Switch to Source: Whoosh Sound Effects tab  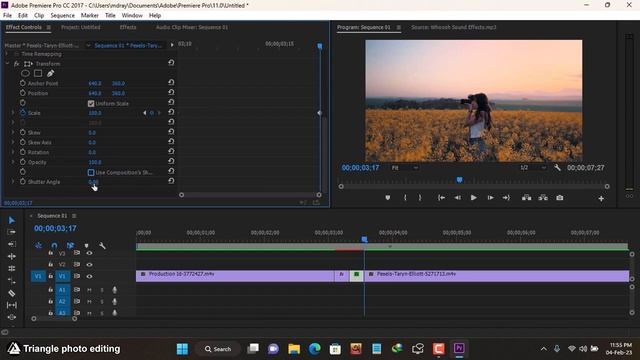pos(453,27)
